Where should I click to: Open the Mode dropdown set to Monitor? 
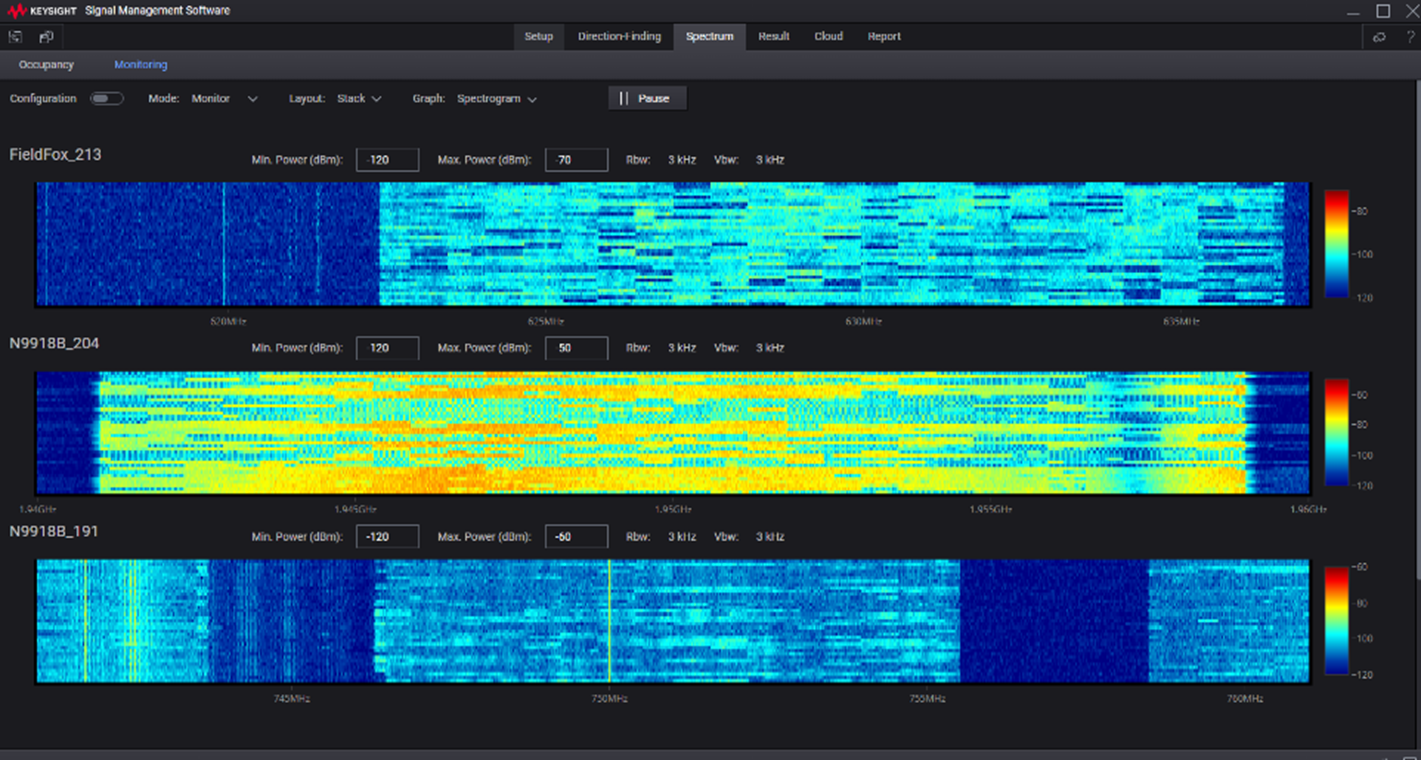pos(224,99)
